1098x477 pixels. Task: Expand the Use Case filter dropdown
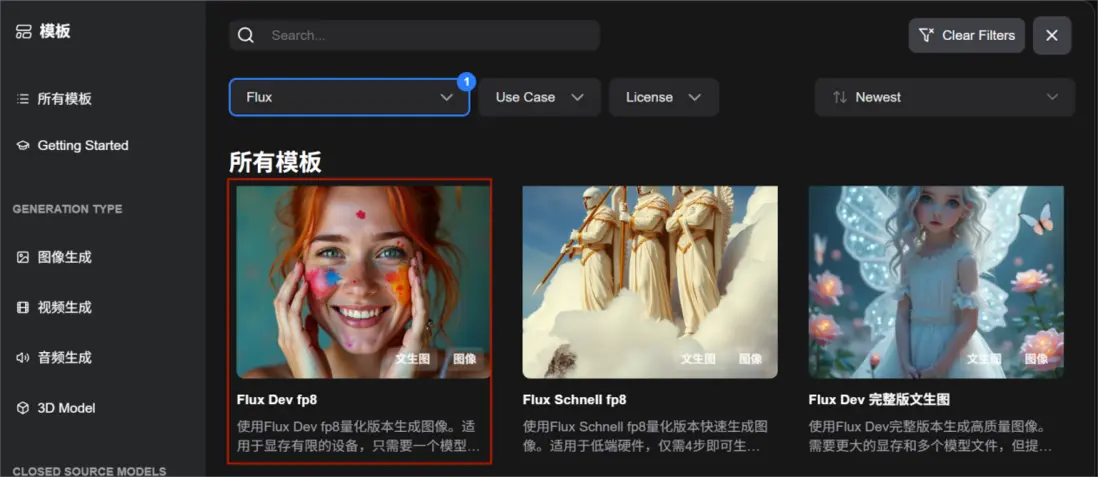point(539,97)
